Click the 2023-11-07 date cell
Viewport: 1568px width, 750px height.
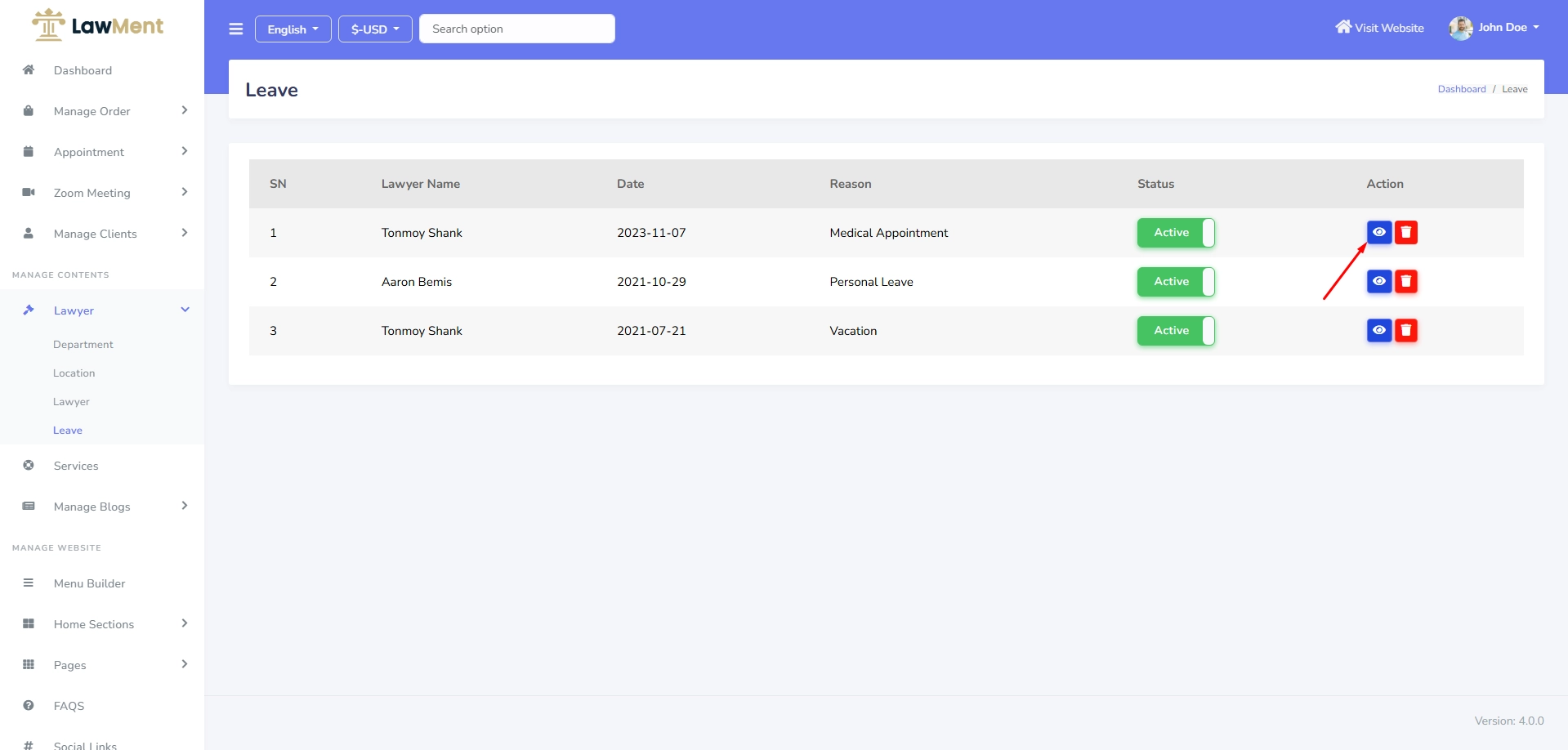(x=651, y=233)
